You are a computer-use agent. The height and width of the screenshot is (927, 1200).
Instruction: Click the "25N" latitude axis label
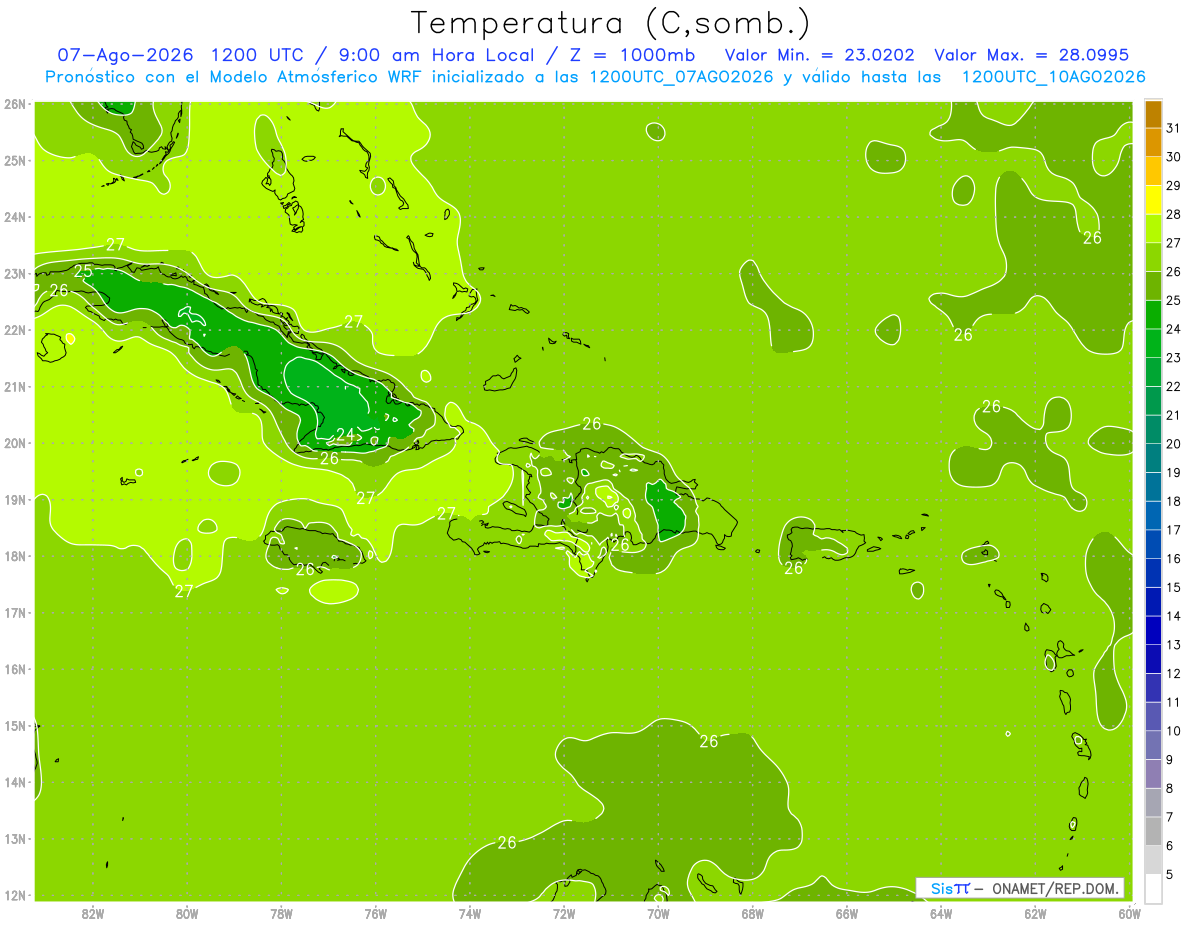(15, 160)
